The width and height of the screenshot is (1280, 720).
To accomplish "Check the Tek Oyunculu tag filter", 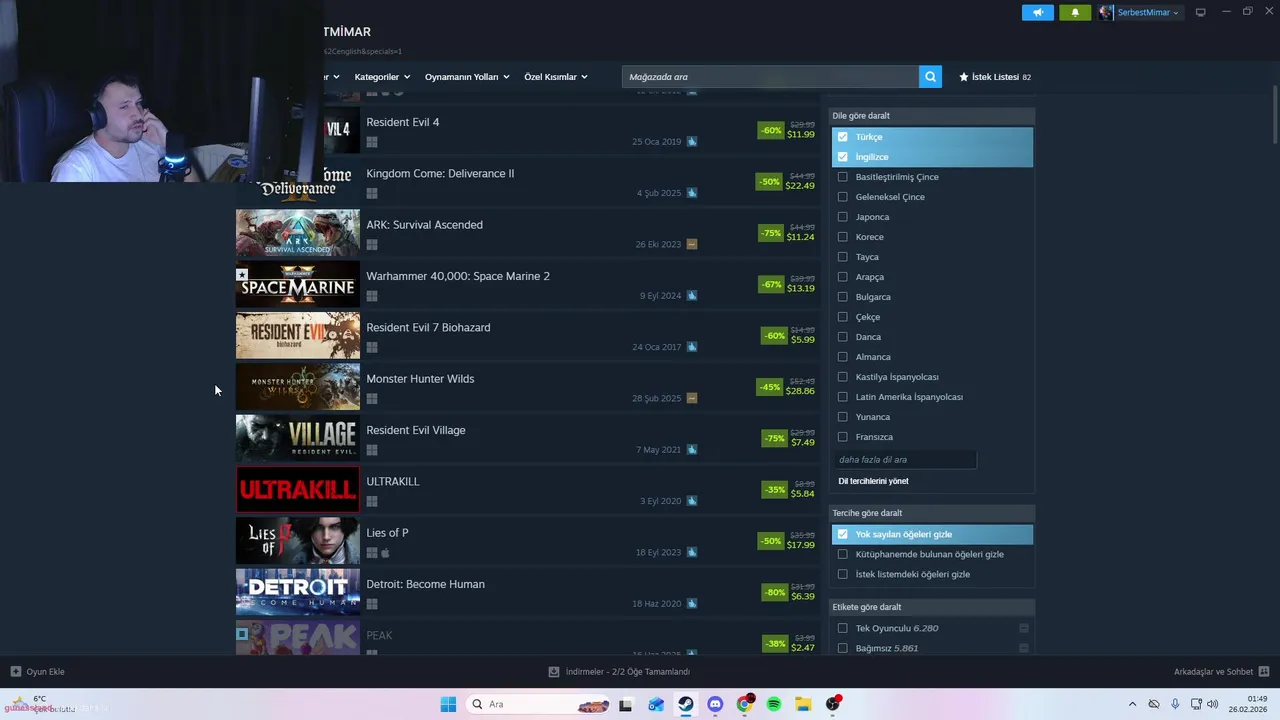I will 843,628.
